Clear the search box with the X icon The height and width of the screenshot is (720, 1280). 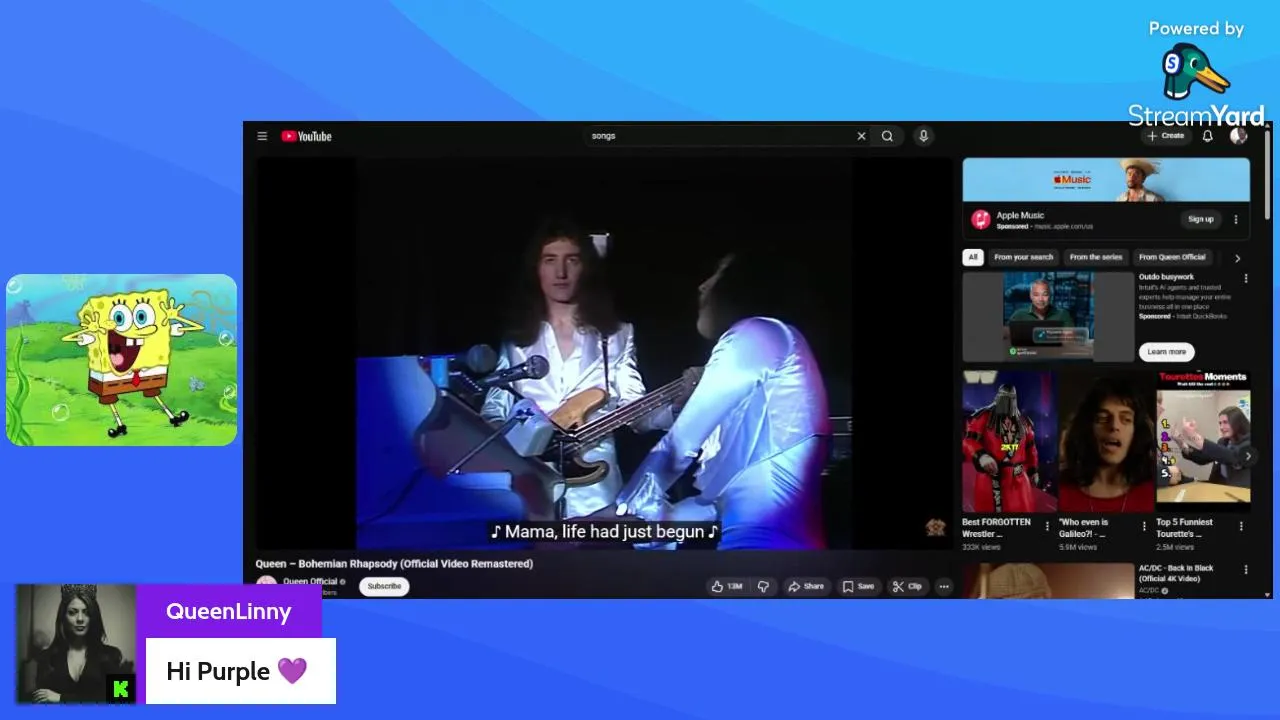(x=861, y=136)
